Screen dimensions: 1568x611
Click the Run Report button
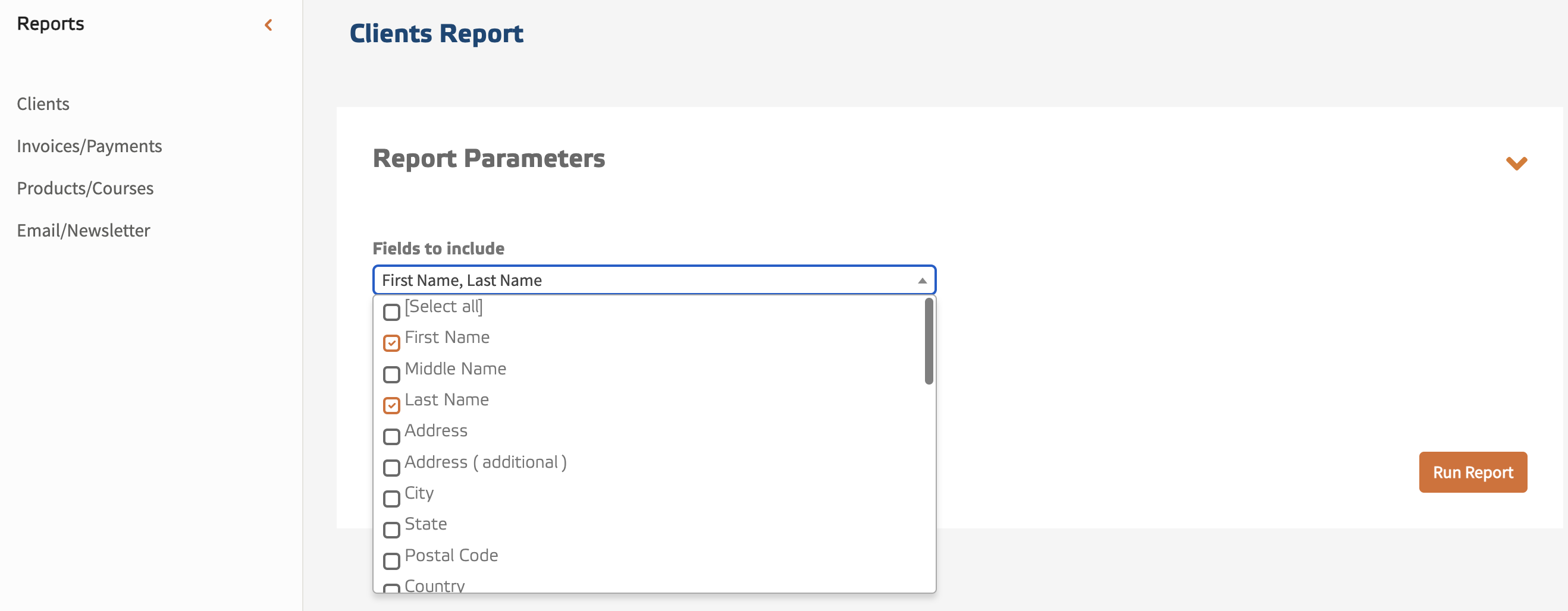[1472, 473]
